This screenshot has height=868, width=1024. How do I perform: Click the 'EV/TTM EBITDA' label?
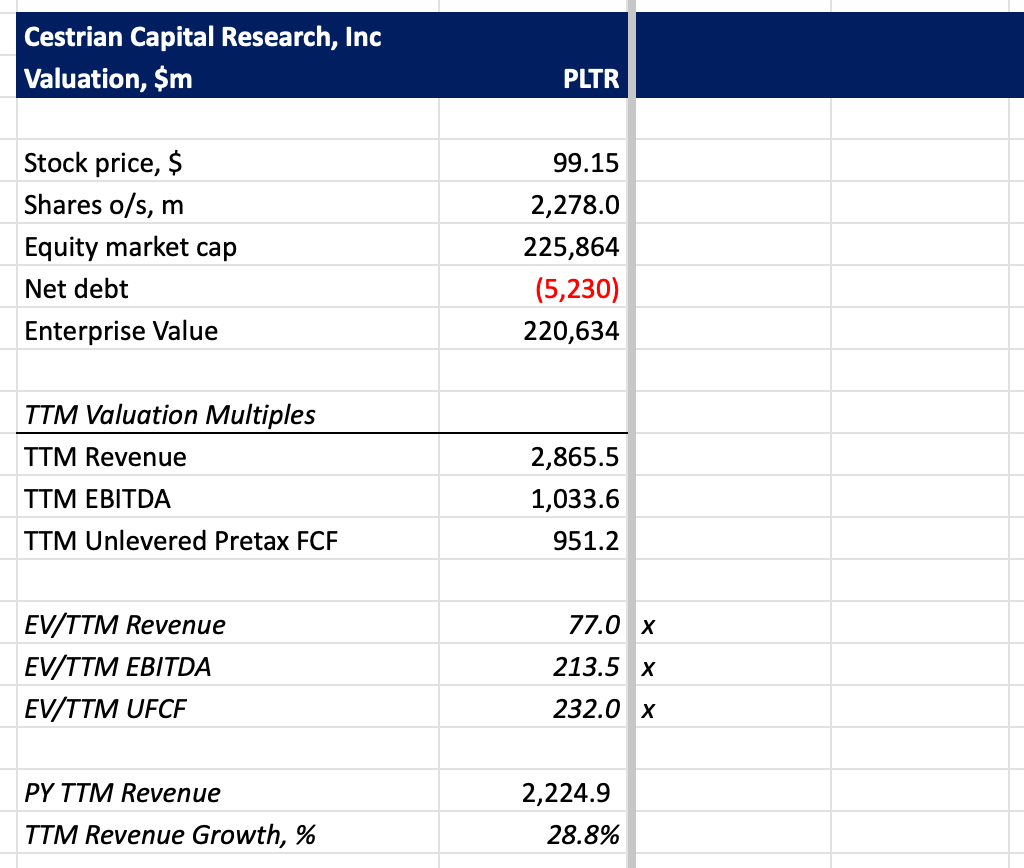click(x=118, y=667)
